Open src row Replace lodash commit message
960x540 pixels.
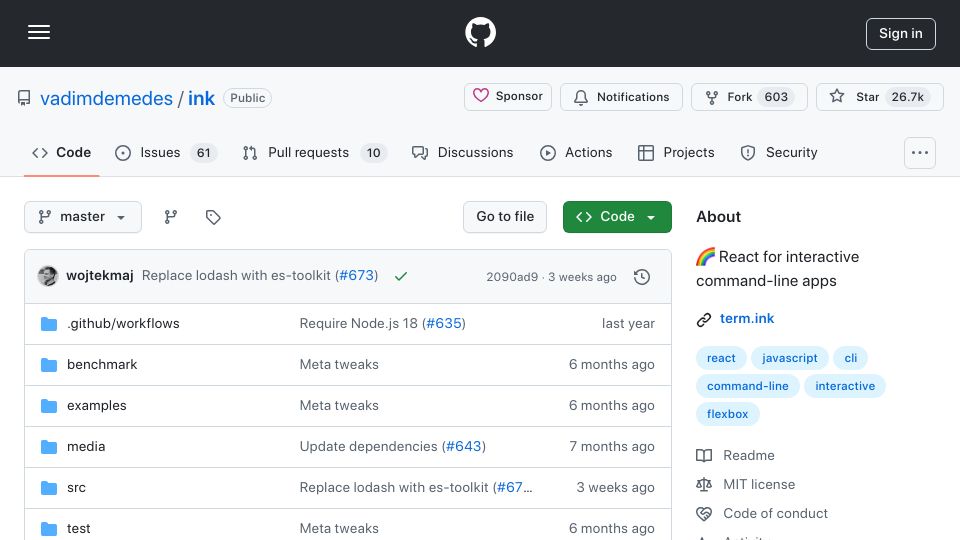(394, 487)
